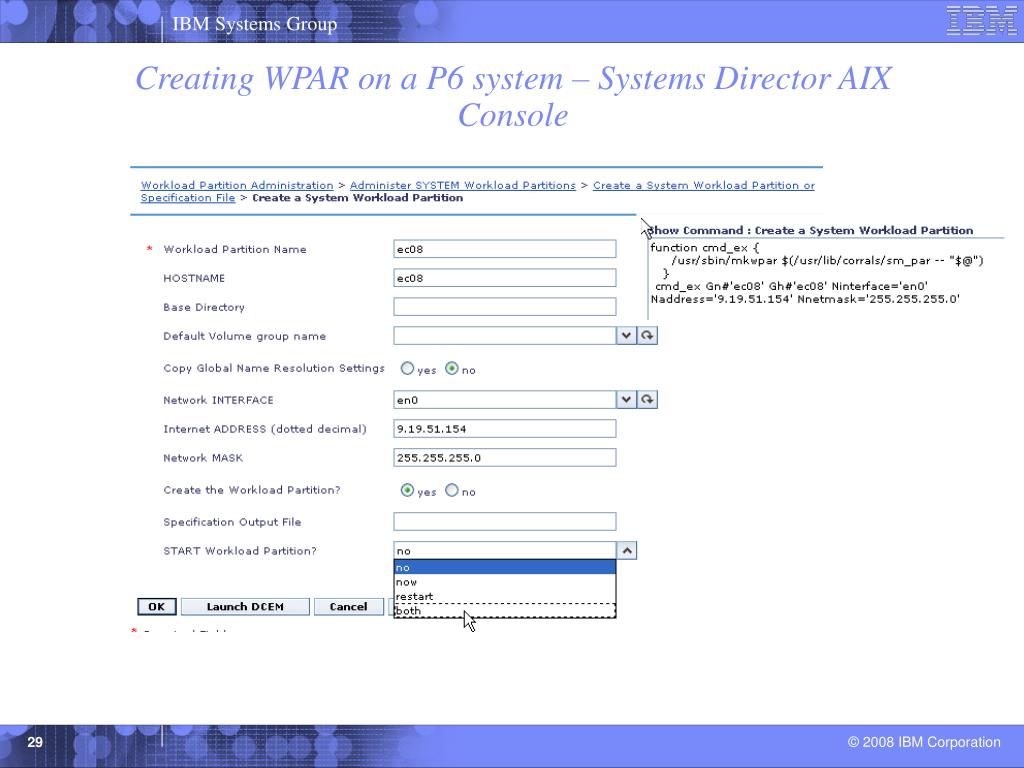
Task: Click 'START Workload Partition?' label
Action: tap(240, 551)
